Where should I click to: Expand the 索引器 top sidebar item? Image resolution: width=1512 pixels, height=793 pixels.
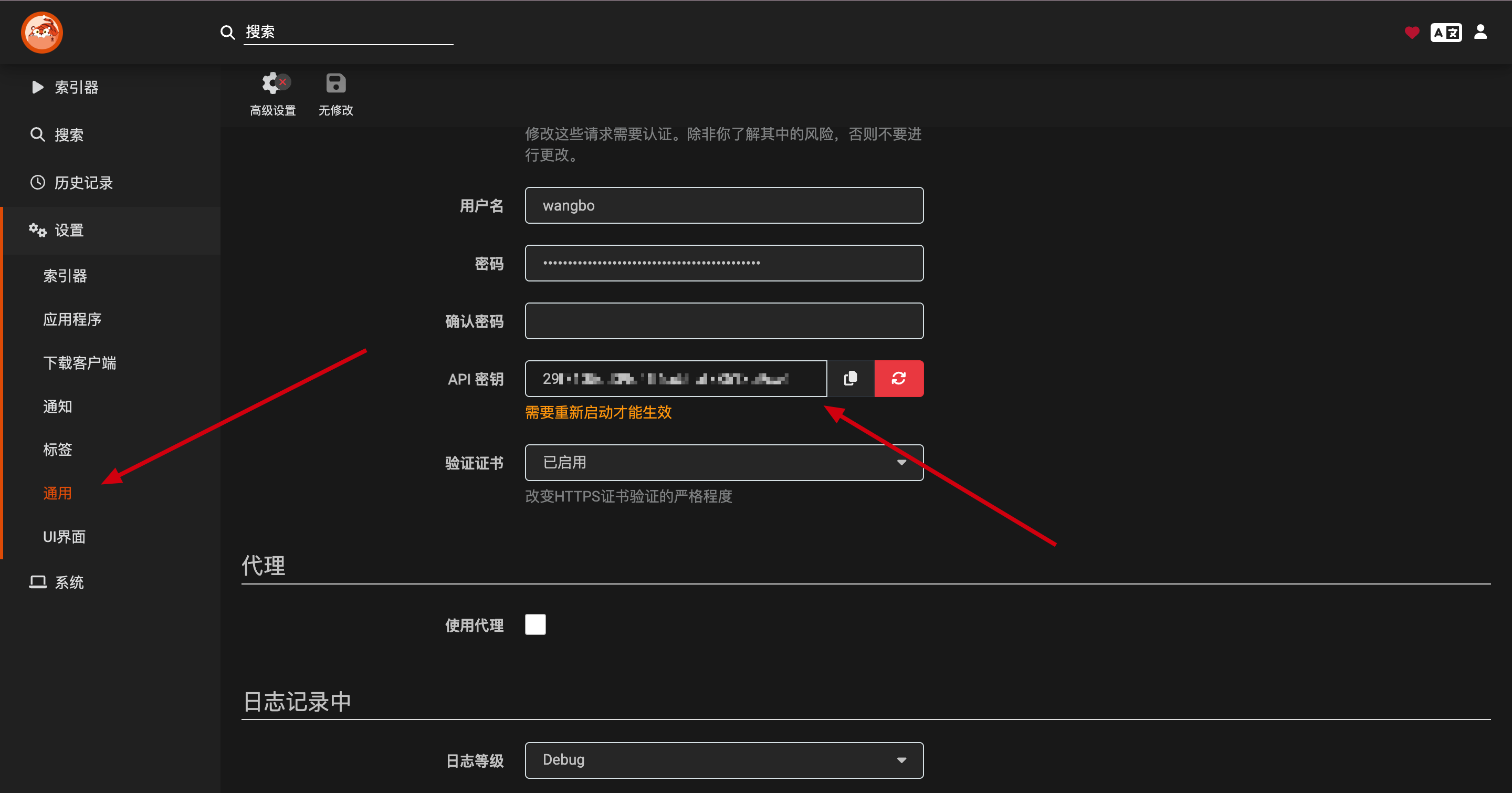(76, 88)
